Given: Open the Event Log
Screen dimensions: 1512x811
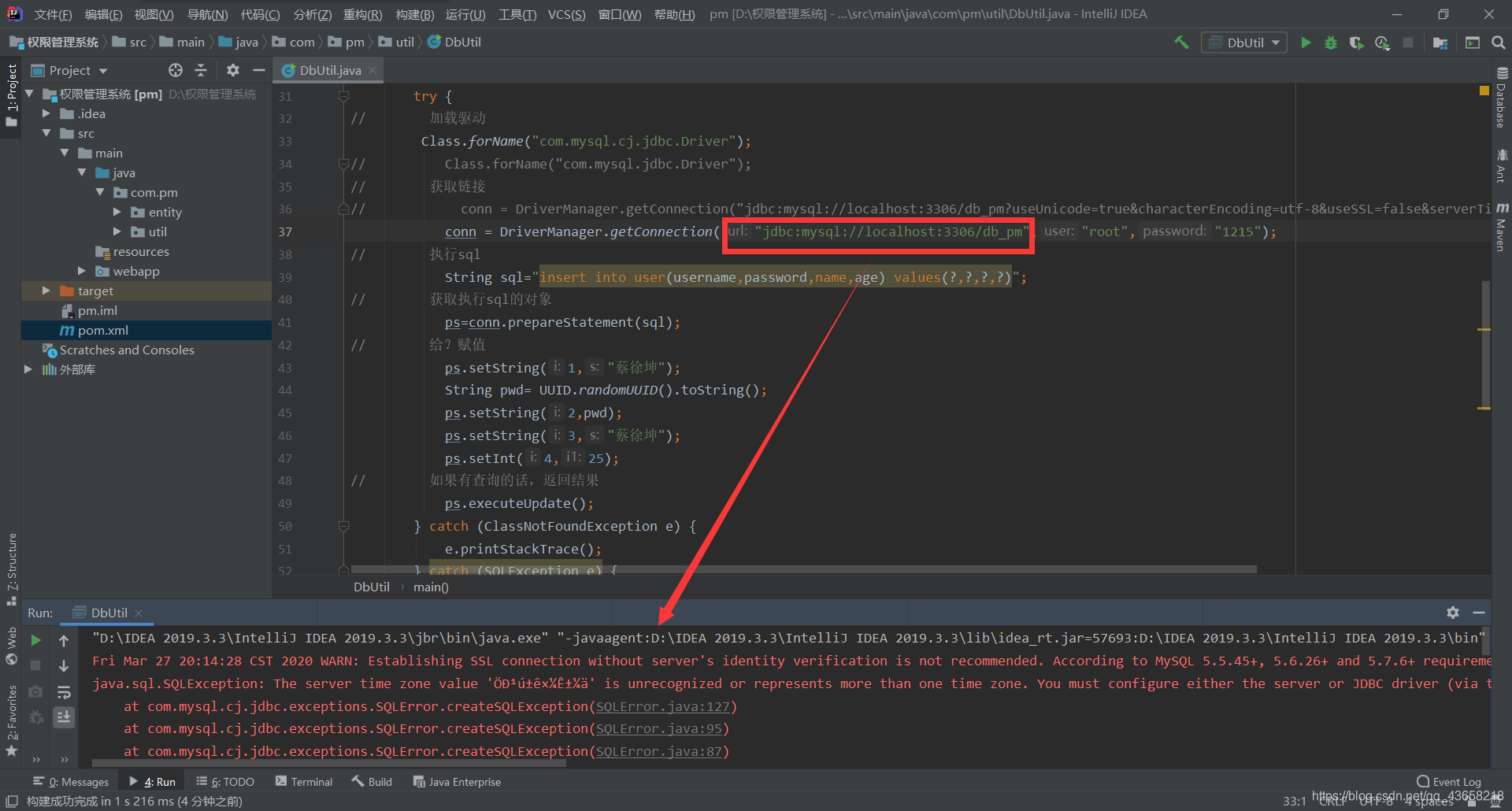Looking at the screenshot, I should [x=1449, y=781].
